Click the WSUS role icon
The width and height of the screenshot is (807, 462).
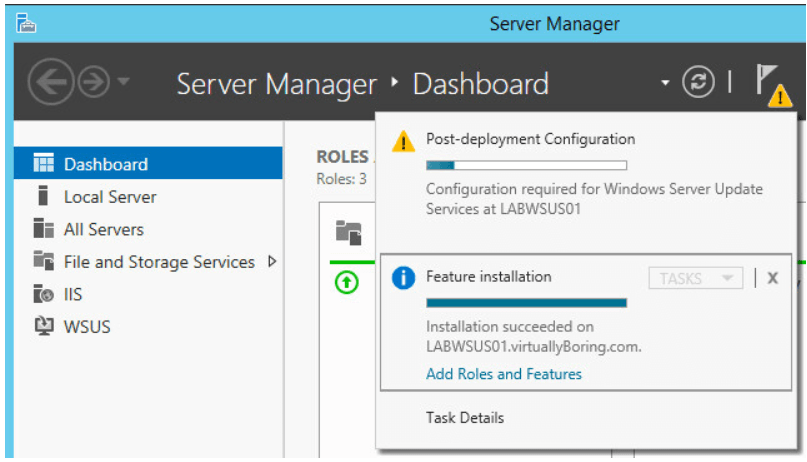pos(43,326)
